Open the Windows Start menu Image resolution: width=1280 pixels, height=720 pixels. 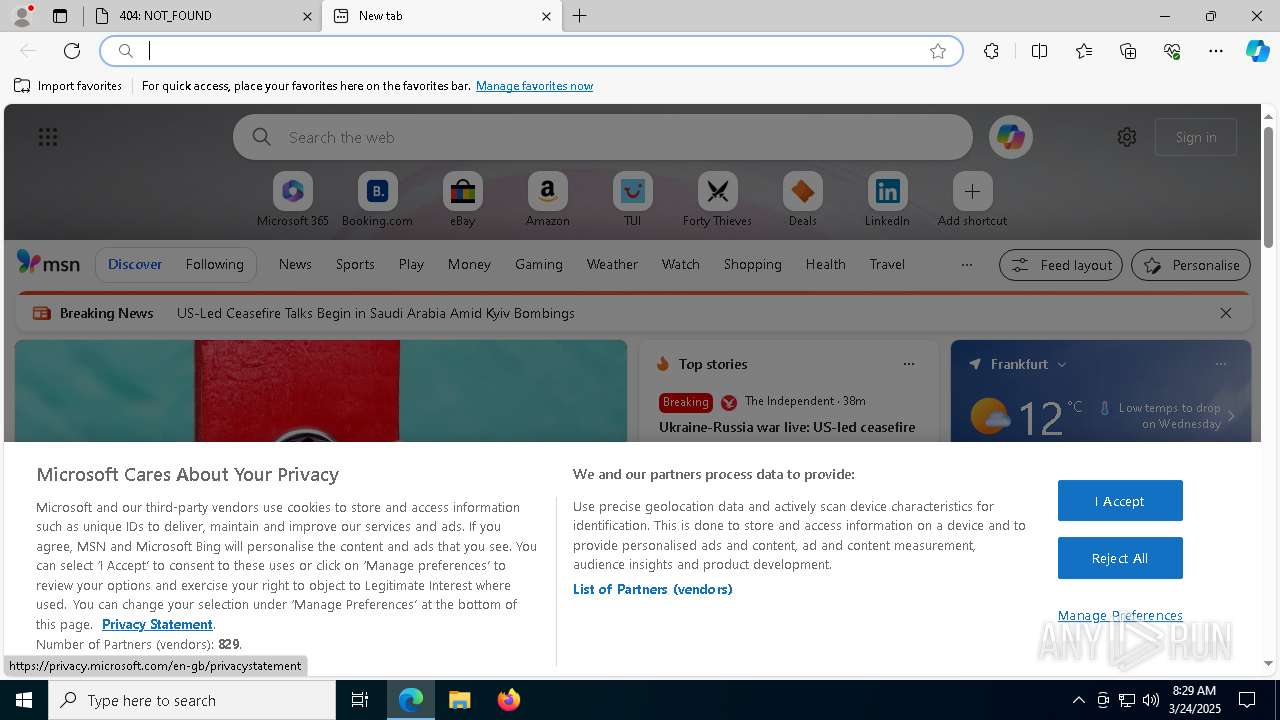pos(24,700)
